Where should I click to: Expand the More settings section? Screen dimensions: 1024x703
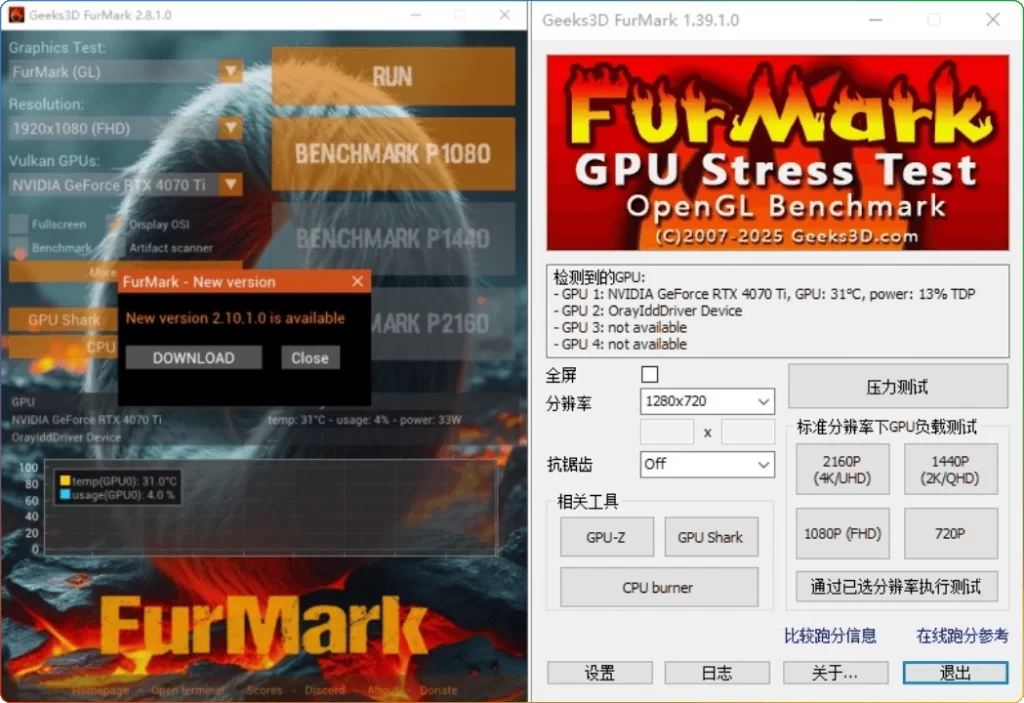[x=100, y=272]
